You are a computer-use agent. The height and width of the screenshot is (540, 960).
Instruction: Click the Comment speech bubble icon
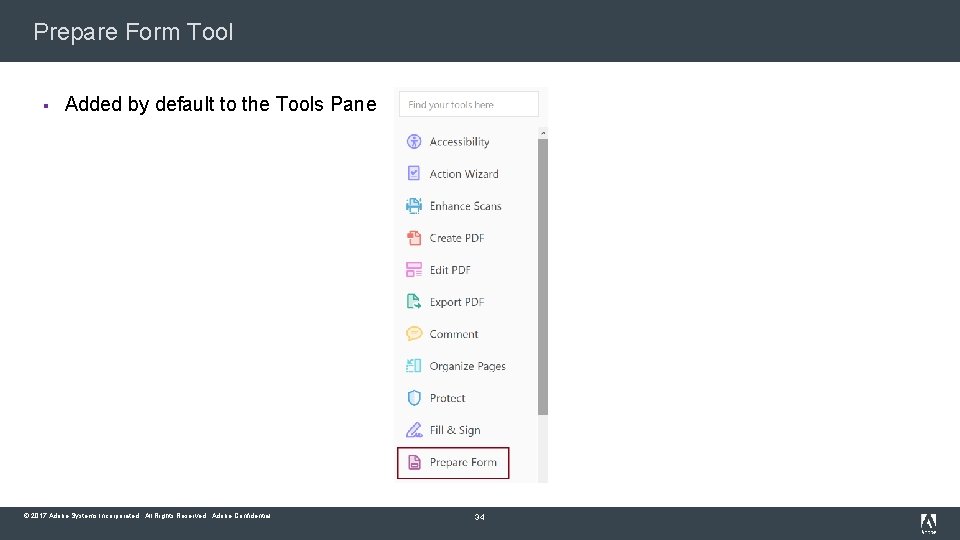point(414,334)
